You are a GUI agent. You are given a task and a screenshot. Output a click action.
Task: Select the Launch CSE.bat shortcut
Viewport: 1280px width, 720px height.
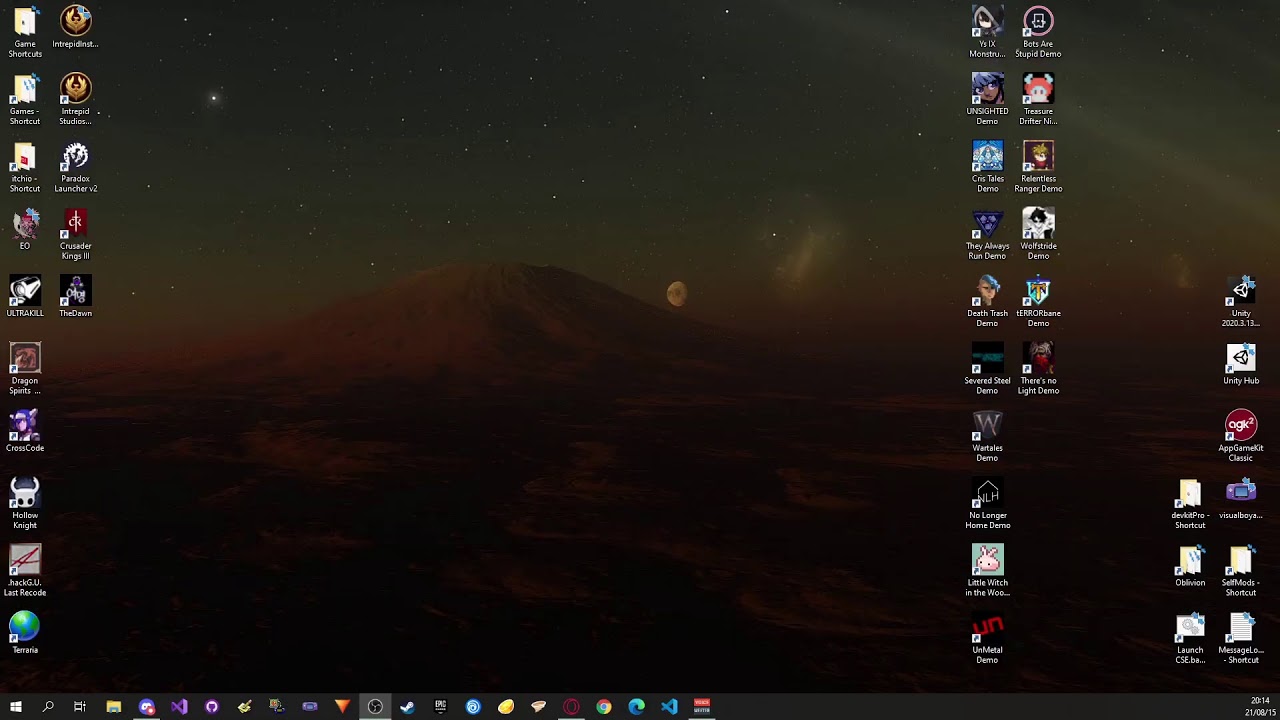tap(1190, 637)
